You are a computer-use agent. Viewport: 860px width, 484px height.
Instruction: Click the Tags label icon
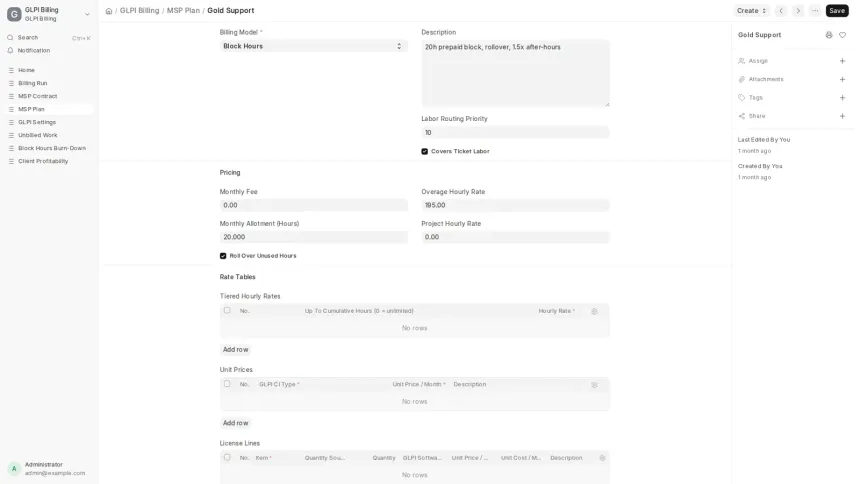(x=742, y=98)
